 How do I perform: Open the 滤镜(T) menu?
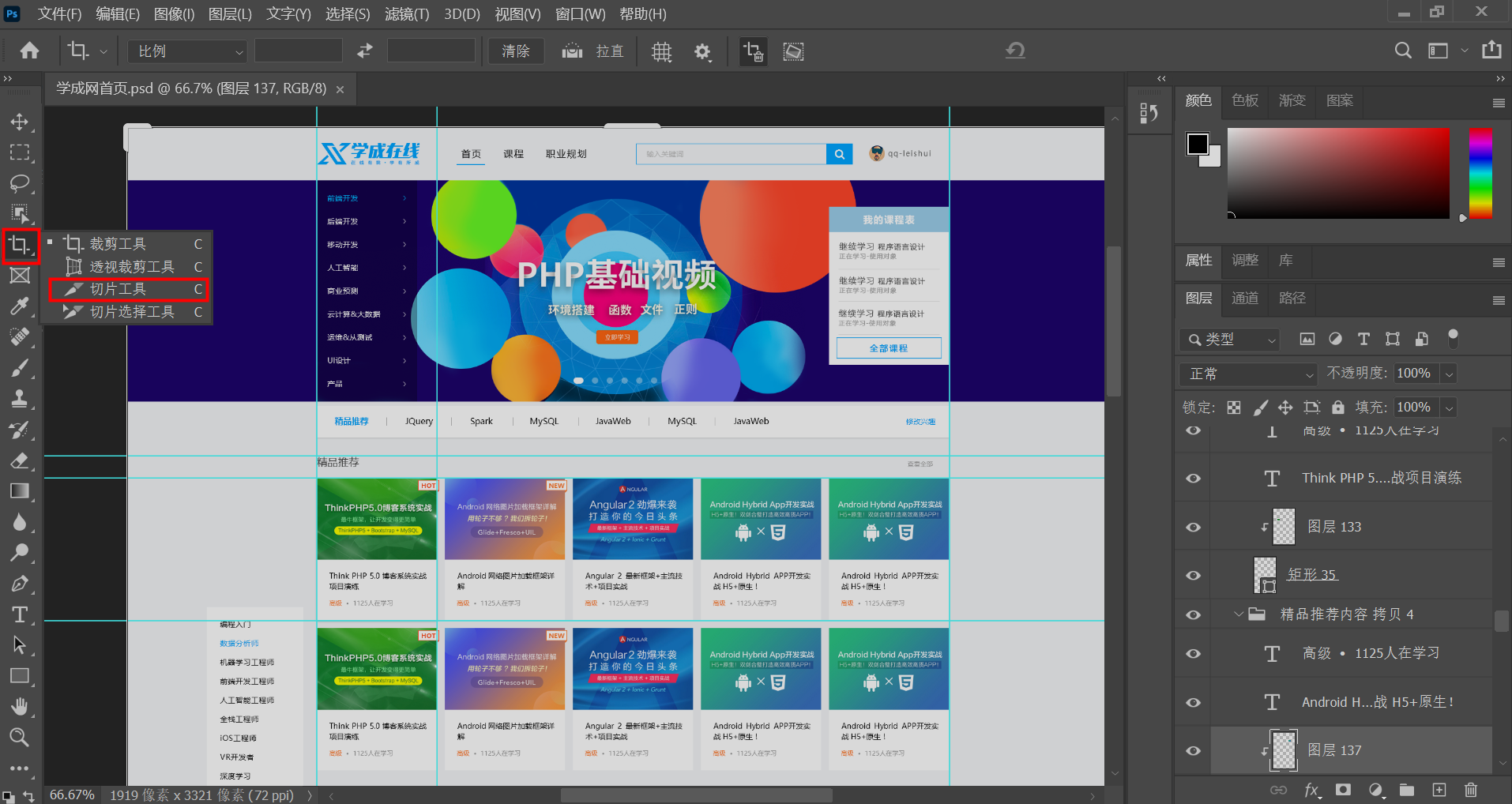pos(407,13)
